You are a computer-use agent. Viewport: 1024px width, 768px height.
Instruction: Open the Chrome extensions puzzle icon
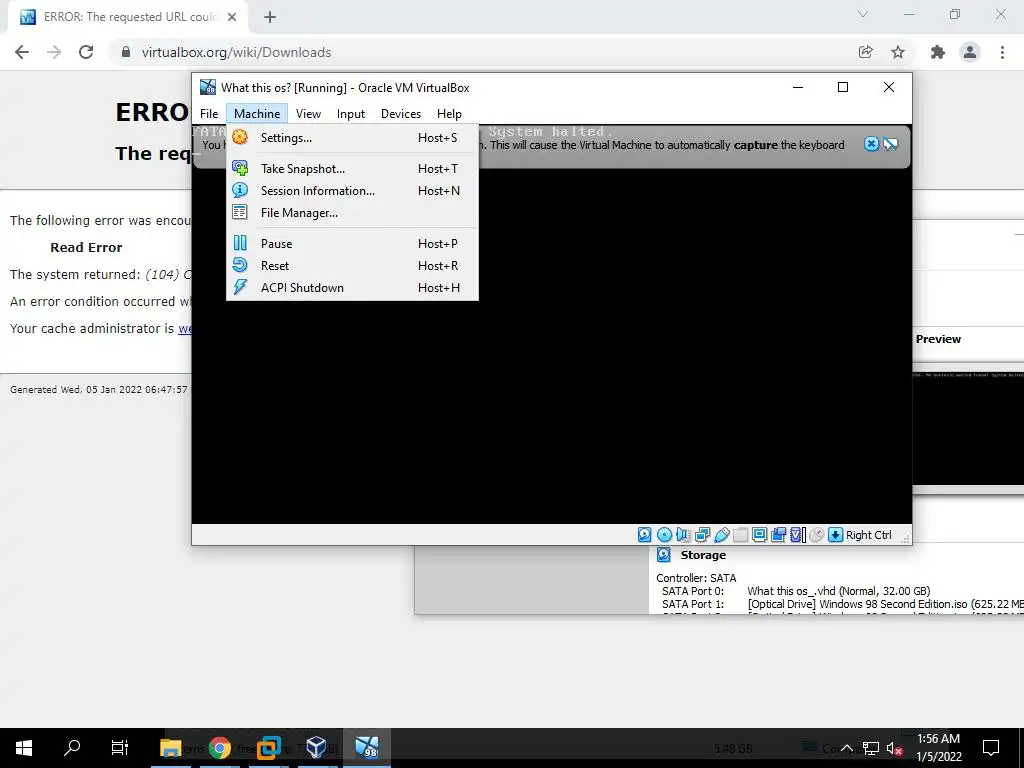click(938, 52)
